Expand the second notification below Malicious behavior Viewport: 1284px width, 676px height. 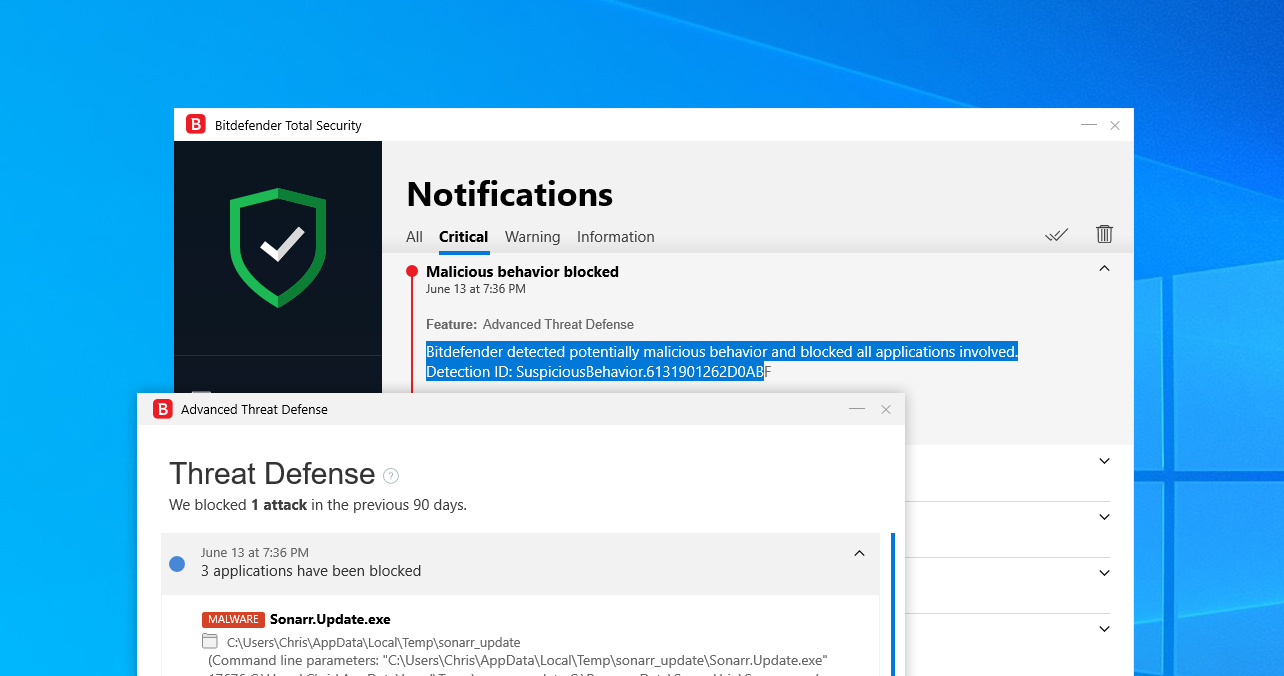[1104, 518]
